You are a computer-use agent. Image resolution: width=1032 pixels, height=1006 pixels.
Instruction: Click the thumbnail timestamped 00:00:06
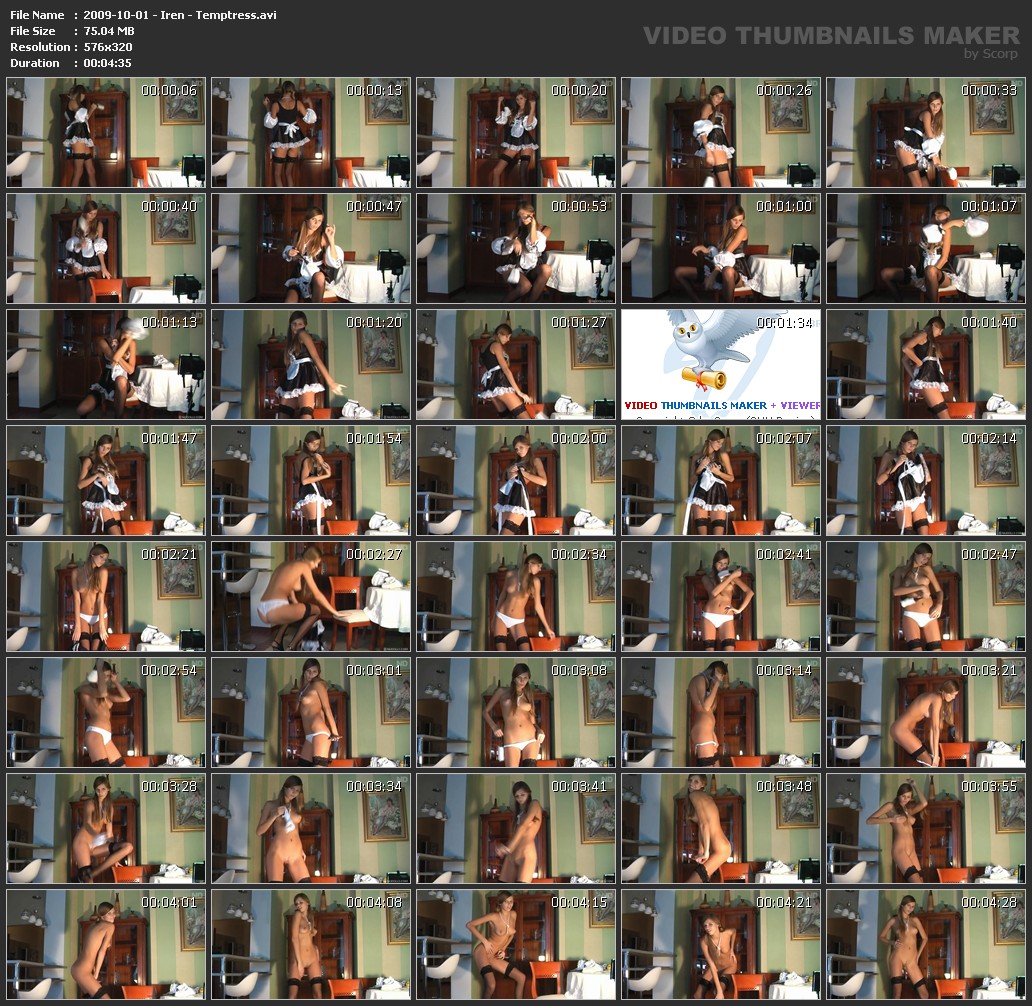pyautogui.click(x=106, y=133)
